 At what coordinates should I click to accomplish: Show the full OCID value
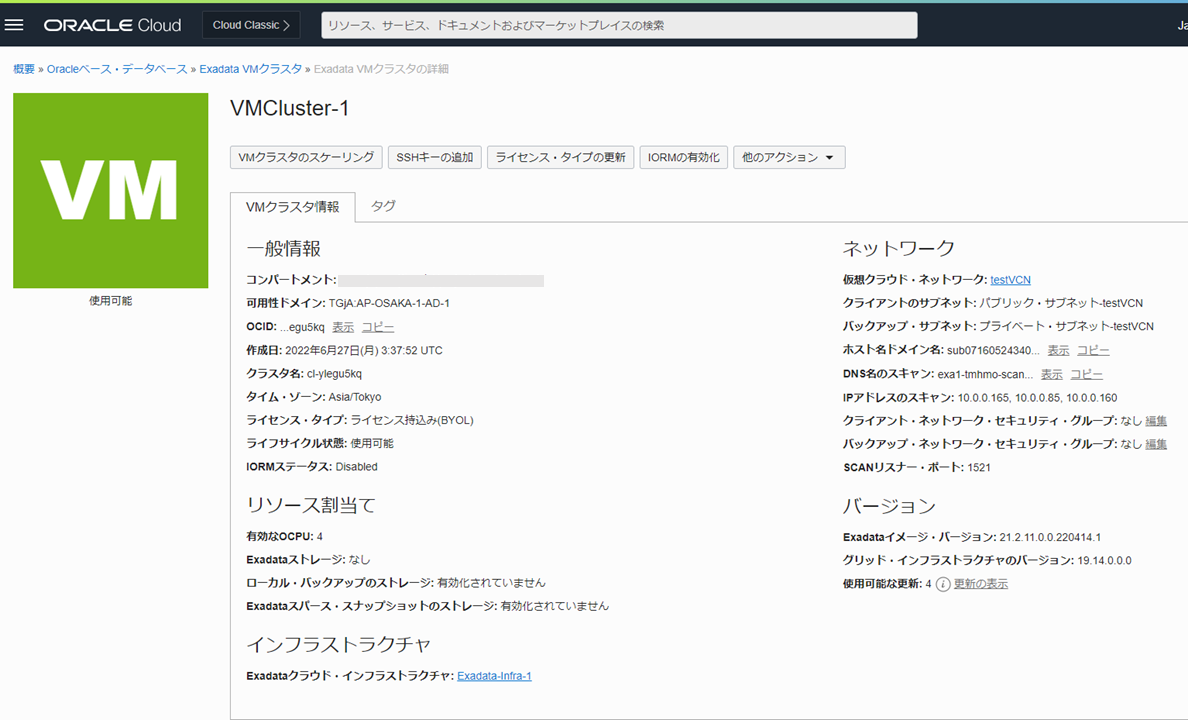tap(343, 327)
